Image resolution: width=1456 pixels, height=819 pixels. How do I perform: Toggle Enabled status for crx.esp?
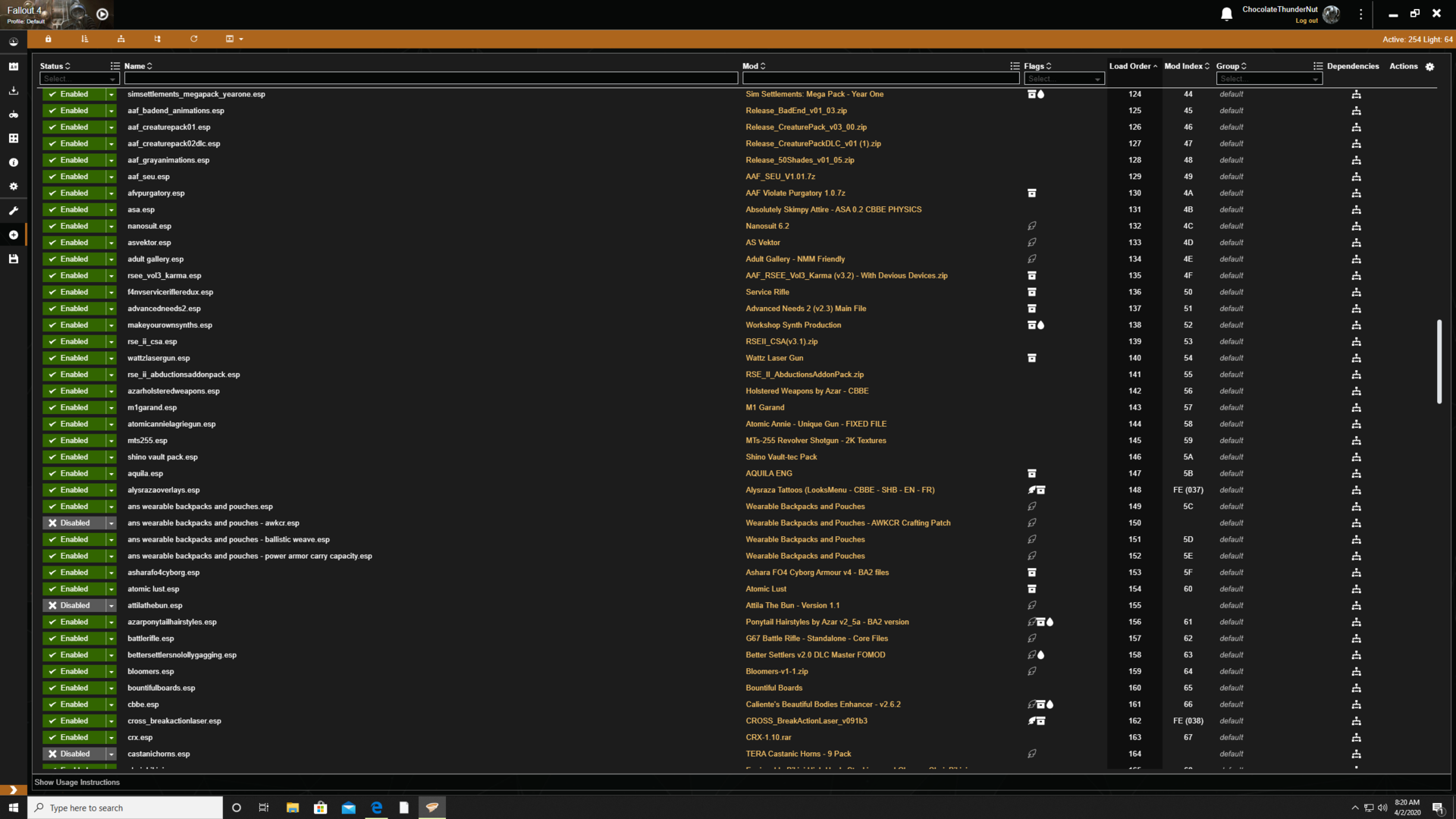pos(74,737)
